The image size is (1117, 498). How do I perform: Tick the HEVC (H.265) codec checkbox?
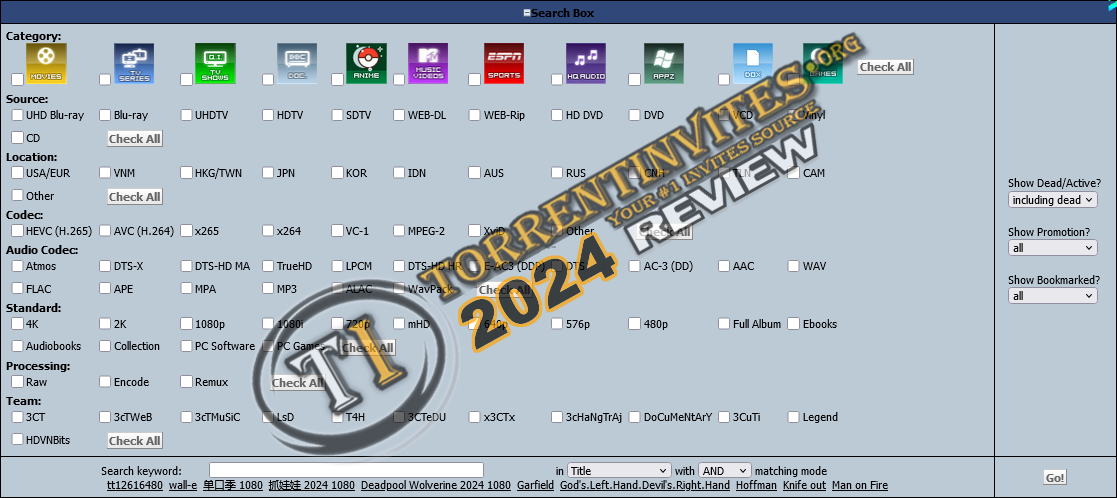[18, 232]
